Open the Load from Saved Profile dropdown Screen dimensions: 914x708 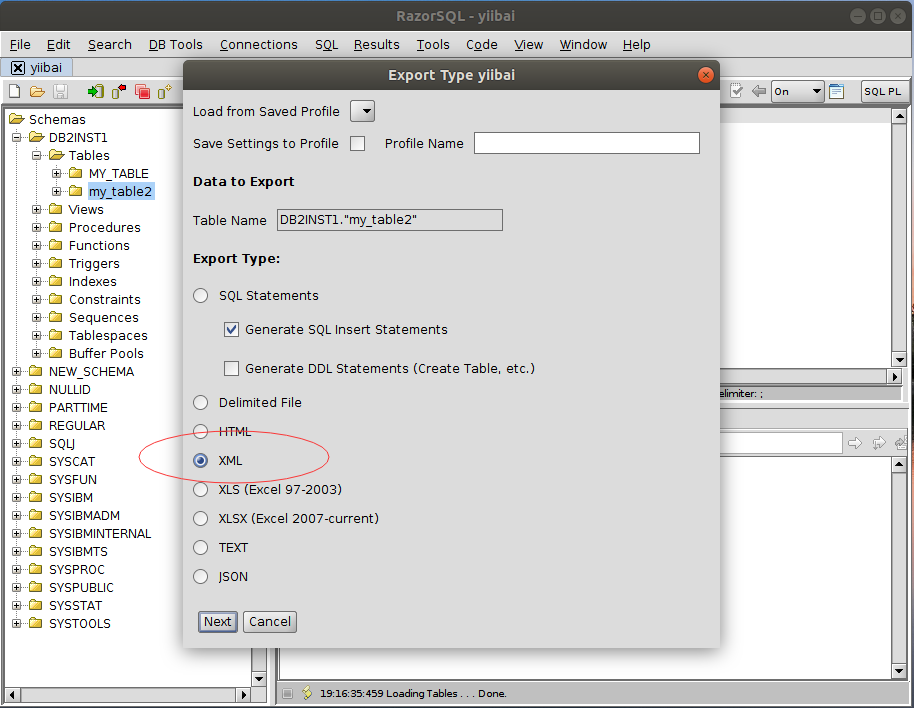point(362,112)
